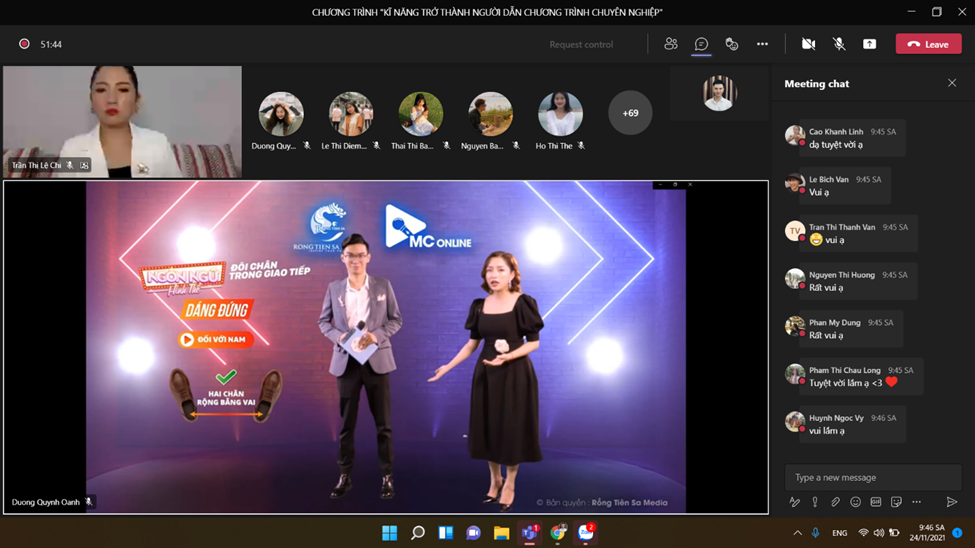Open the Windows Start menu
Screen dimensions: 975x548
point(389,532)
